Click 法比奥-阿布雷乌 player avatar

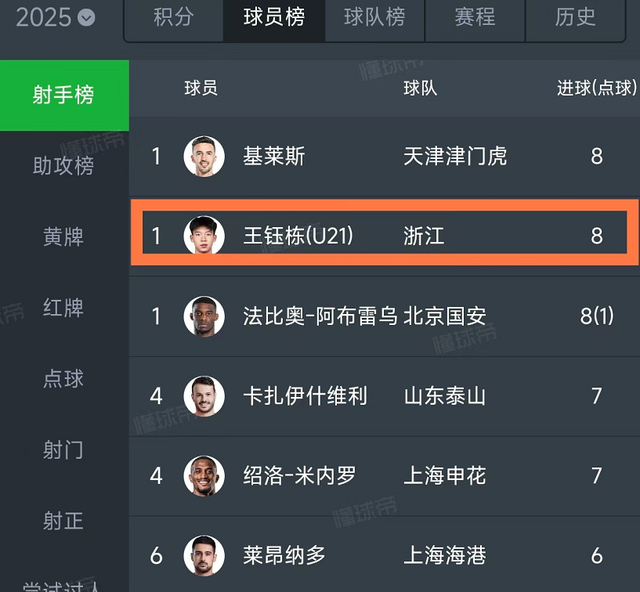pos(204,316)
